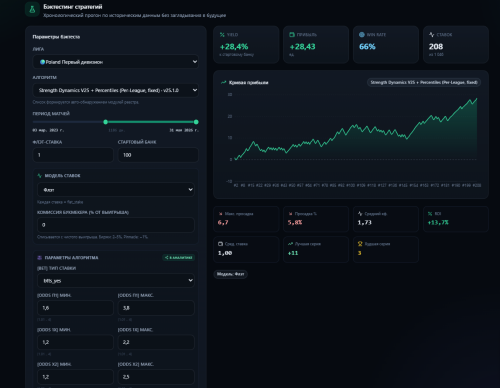Click the 208 bets count value
Viewport: 500px width, 388px height.
click(x=436, y=47)
